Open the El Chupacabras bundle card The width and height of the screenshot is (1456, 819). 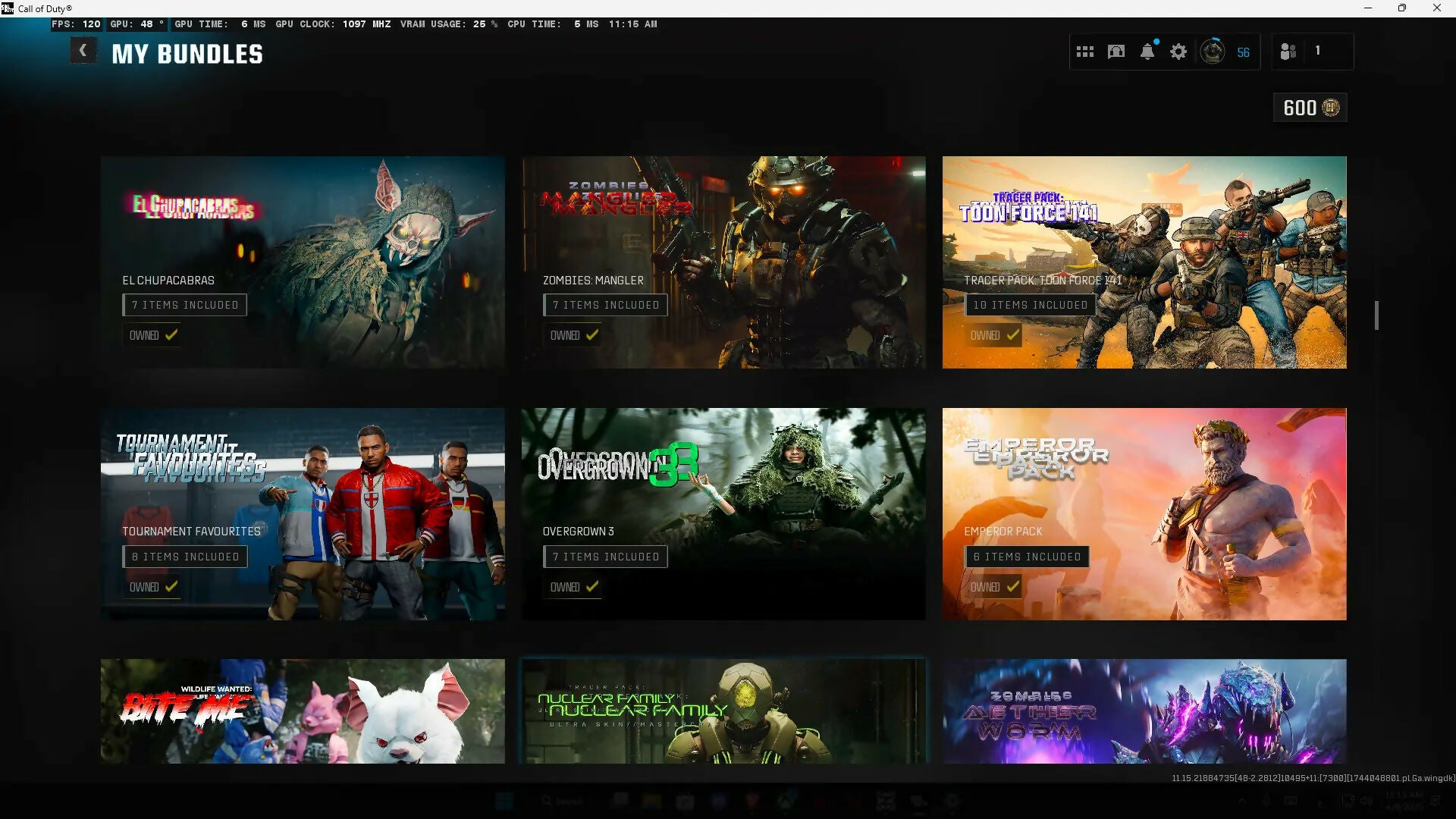click(303, 262)
